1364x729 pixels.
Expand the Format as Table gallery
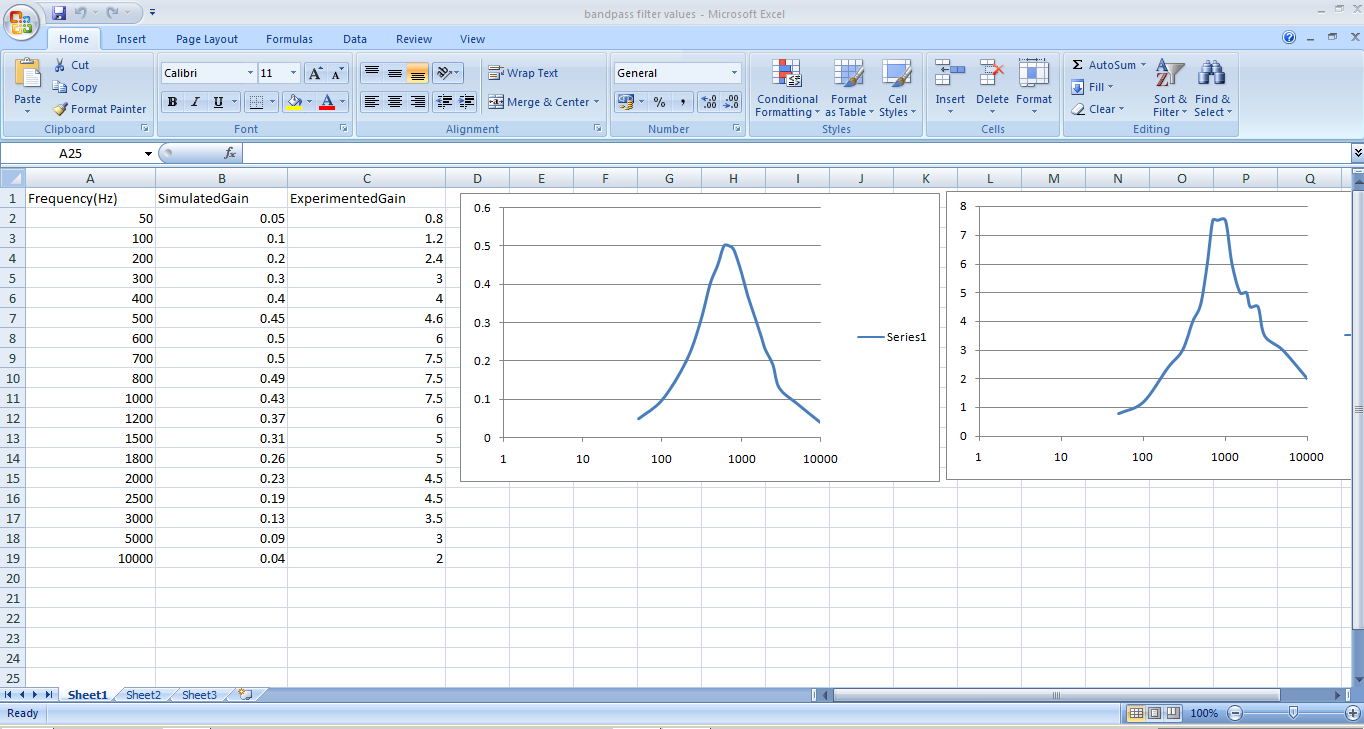coord(849,88)
